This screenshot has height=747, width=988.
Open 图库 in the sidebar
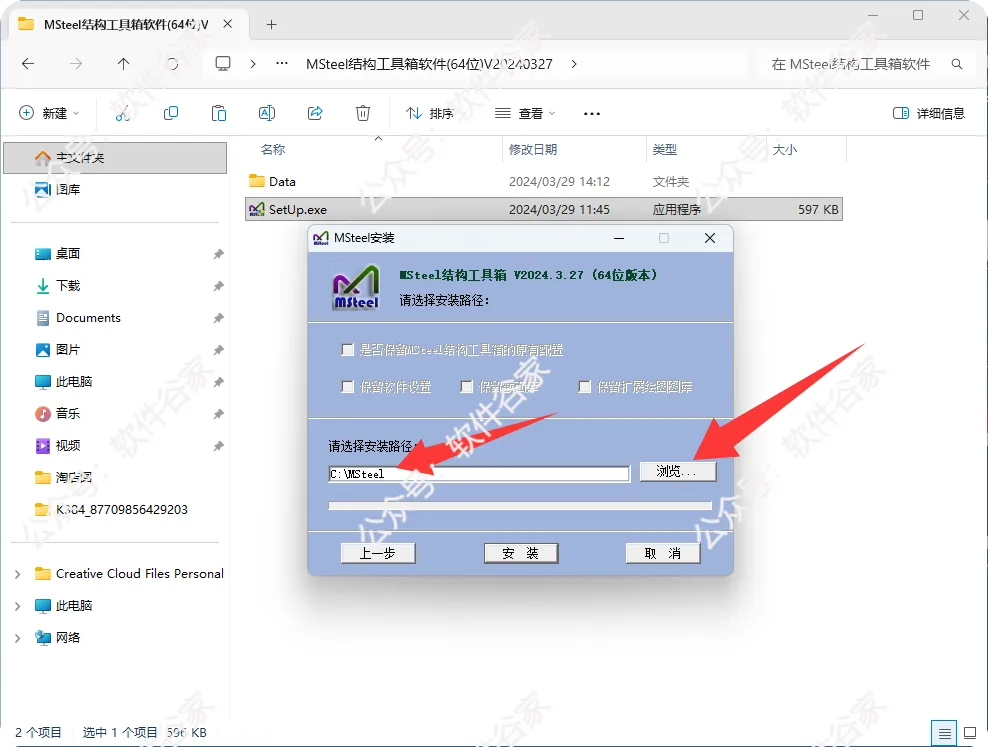[x=68, y=190]
